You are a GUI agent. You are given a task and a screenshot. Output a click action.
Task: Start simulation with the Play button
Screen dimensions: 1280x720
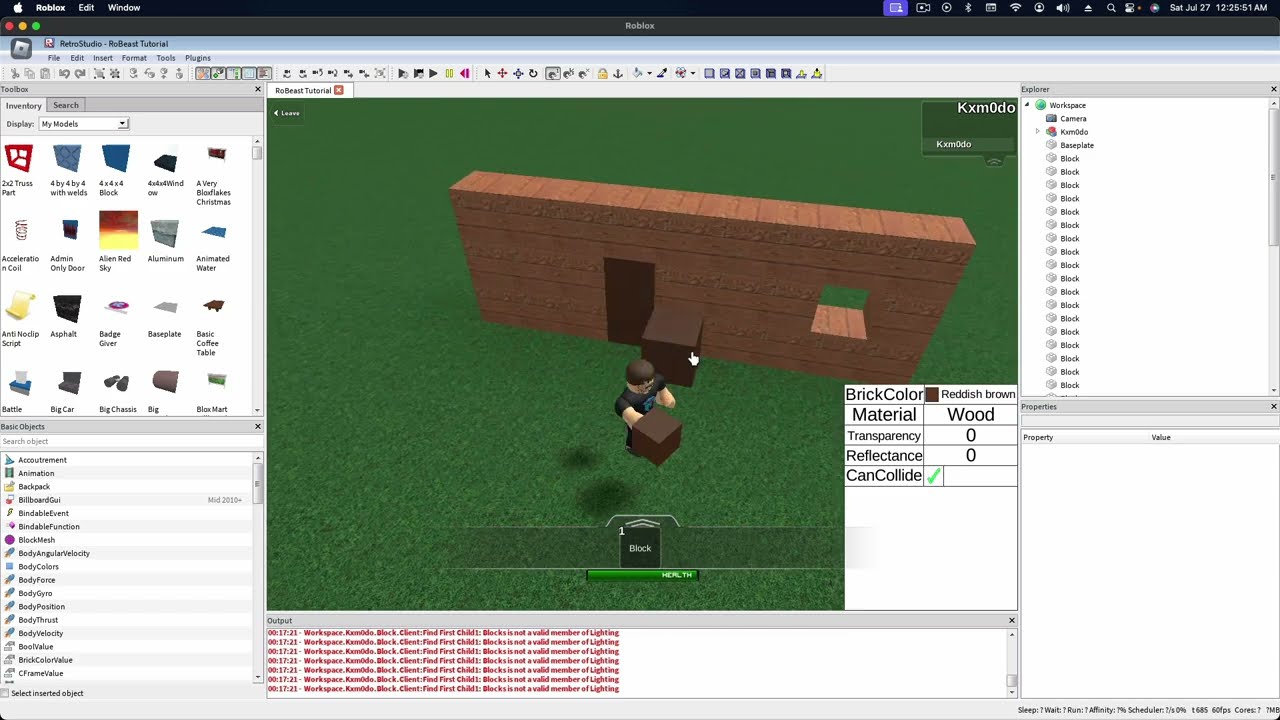click(x=433, y=73)
